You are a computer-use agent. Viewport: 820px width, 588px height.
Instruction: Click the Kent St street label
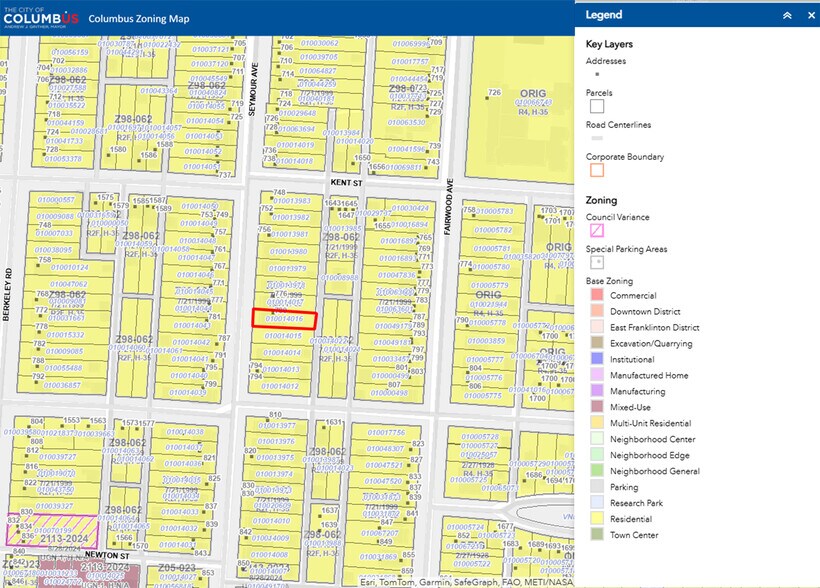click(343, 184)
